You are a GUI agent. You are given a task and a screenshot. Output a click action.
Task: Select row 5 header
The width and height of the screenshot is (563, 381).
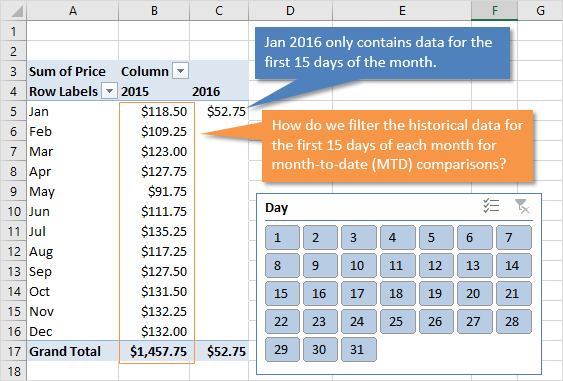[x=13, y=111]
